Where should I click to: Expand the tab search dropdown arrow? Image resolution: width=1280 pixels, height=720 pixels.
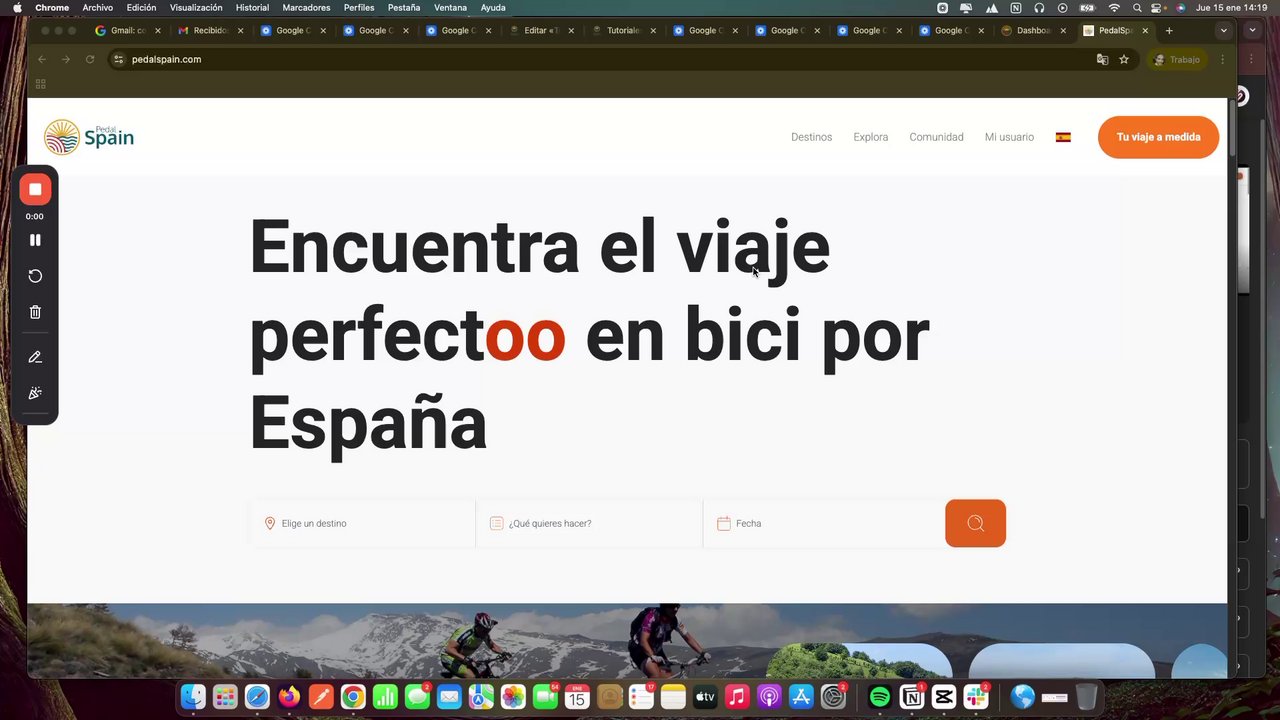pyautogui.click(x=1223, y=30)
